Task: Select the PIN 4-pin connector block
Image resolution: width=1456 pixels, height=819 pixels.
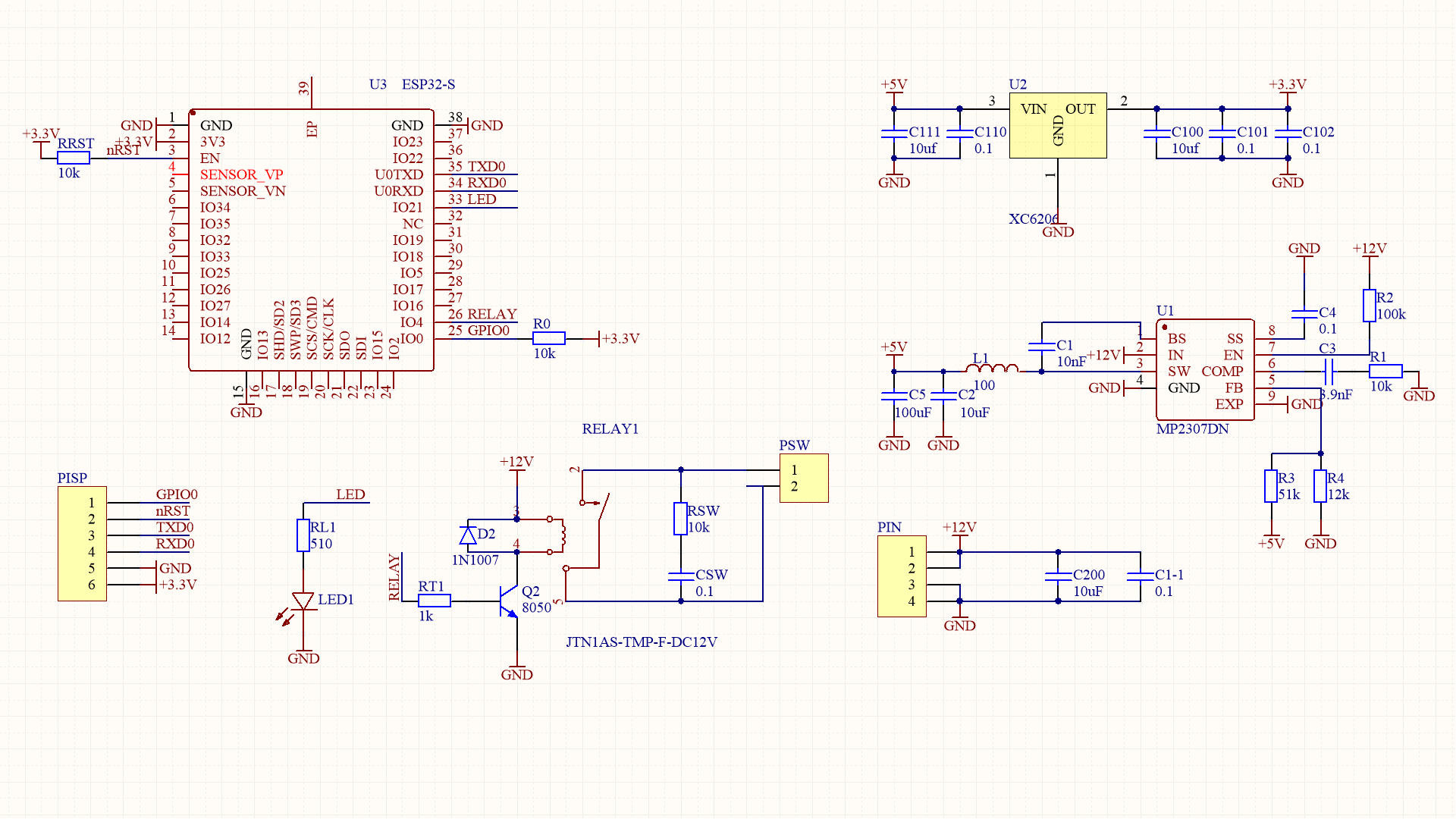Action: [x=902, y=576]
